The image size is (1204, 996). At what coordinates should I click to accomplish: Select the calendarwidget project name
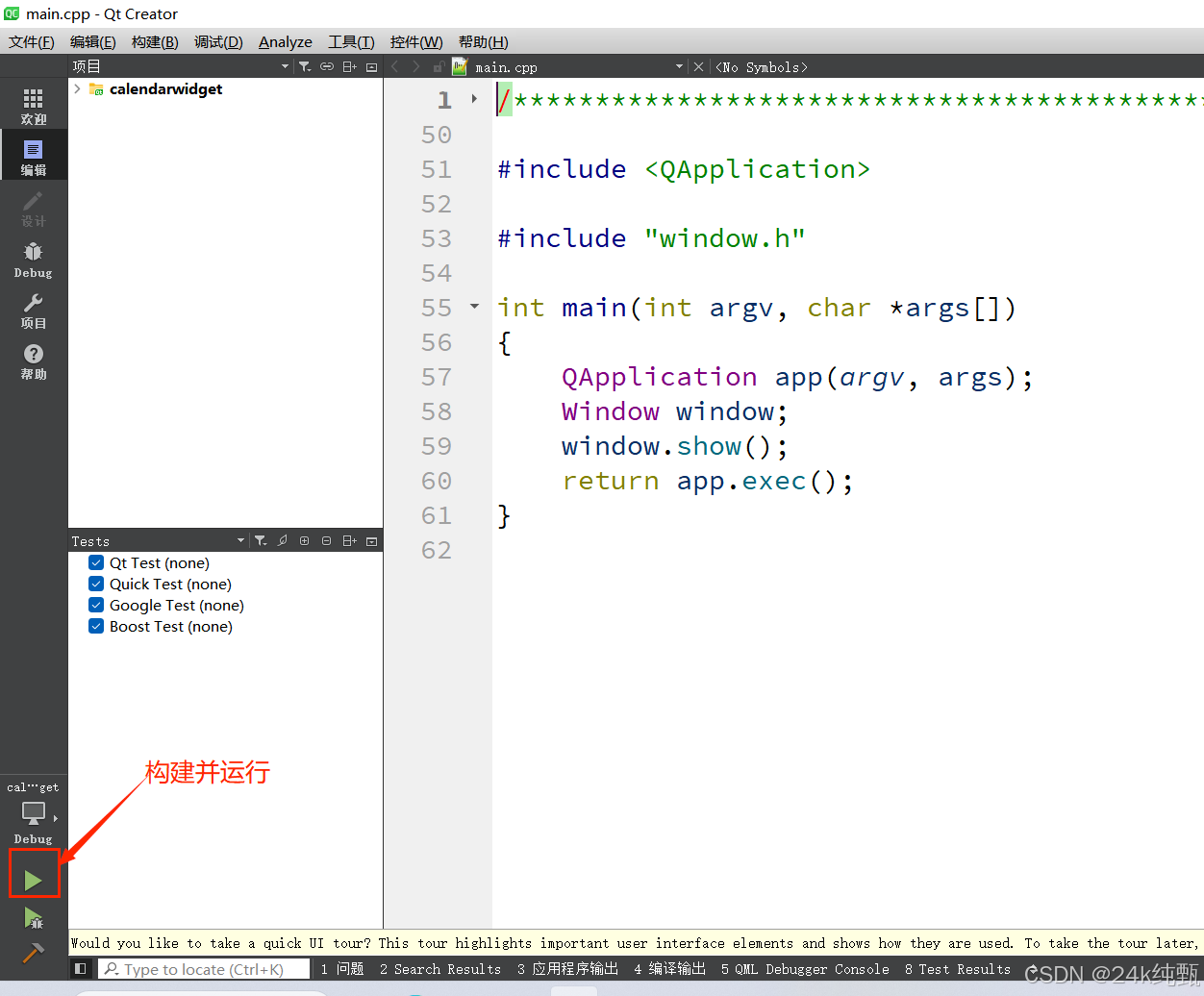coord(165,88)
